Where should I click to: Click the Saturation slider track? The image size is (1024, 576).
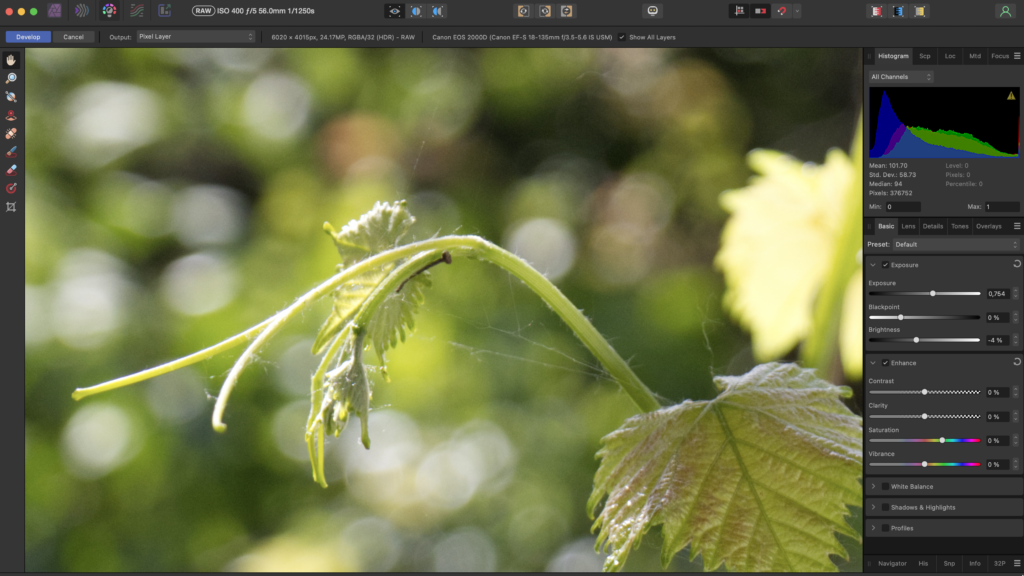tap(924, 441)
